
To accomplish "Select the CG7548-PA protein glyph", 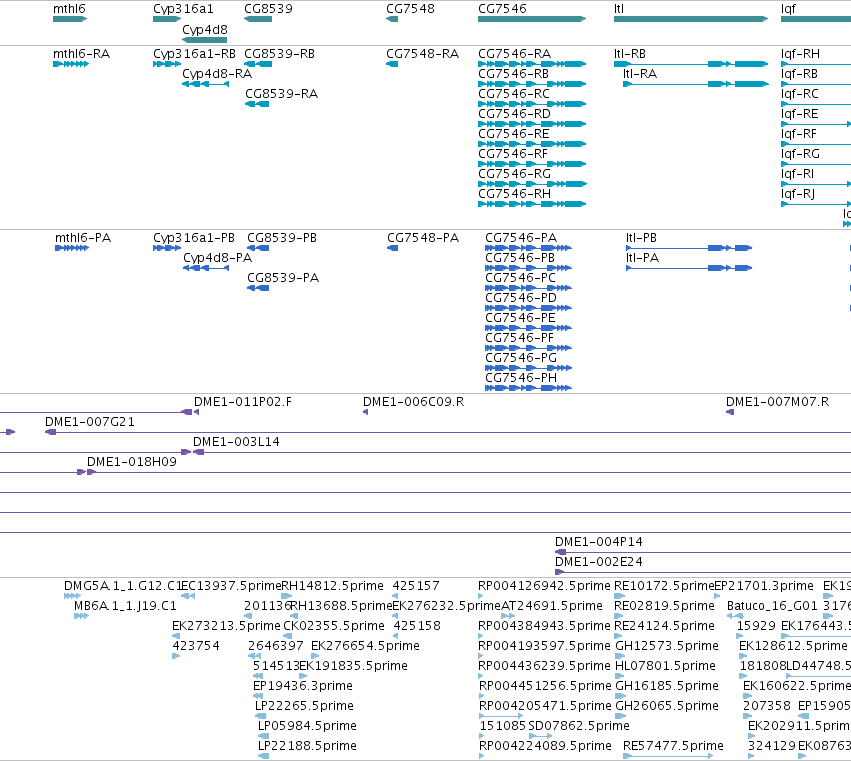I will pos(392,248).
